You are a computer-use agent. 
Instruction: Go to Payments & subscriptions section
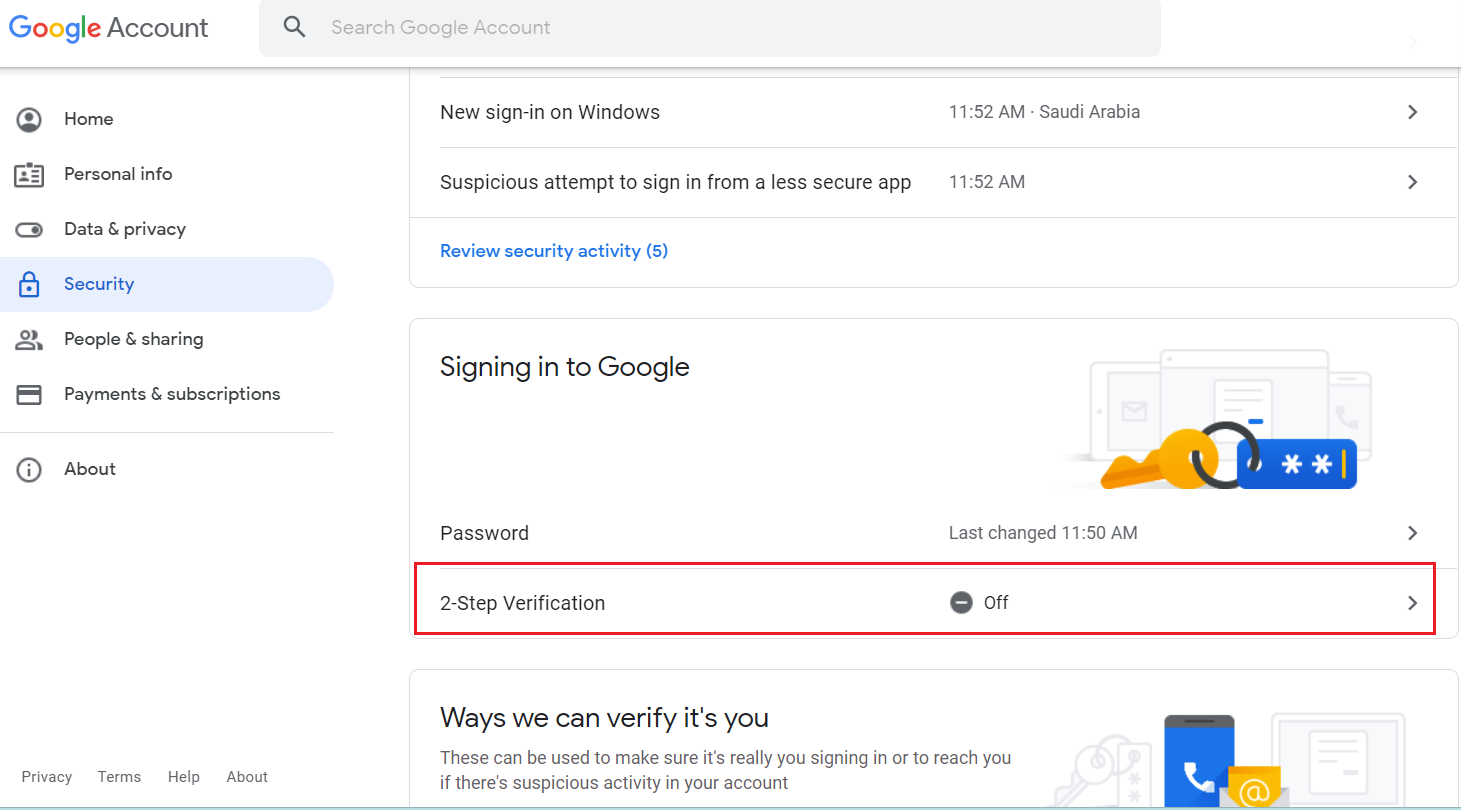172,394
